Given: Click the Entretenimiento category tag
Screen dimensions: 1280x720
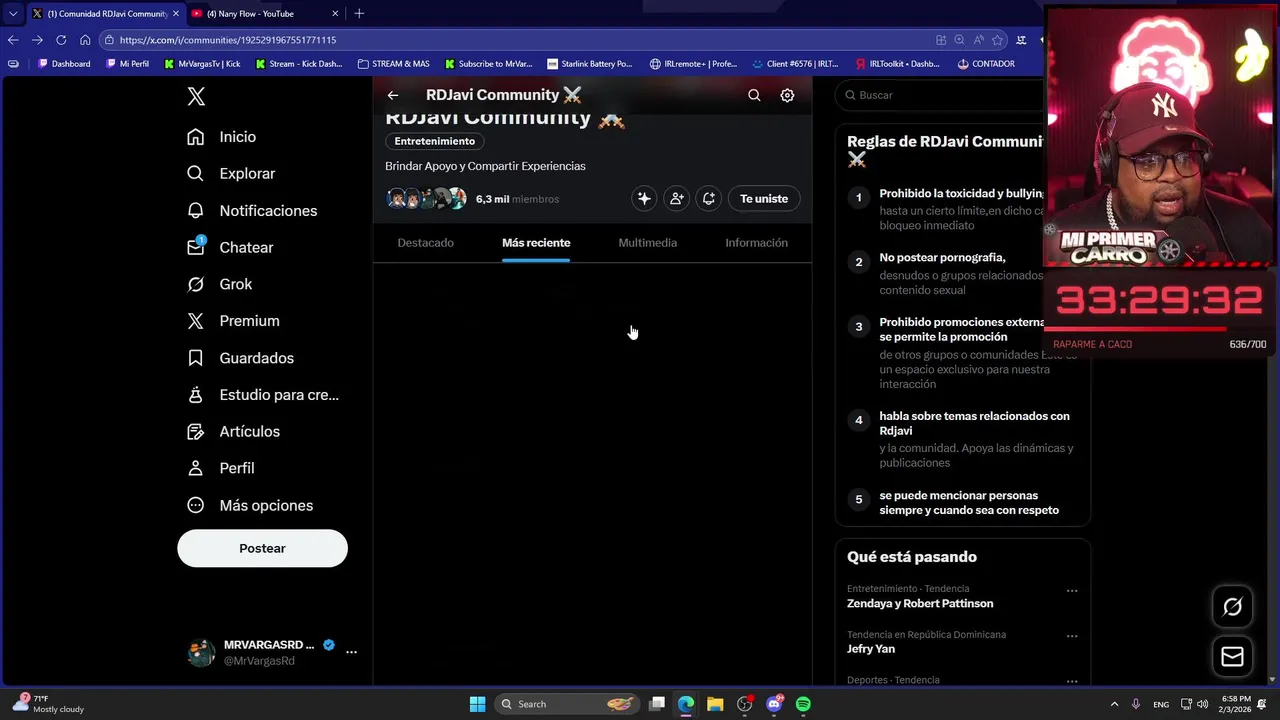Looking at the screenshot, I should tap(435, 141).
